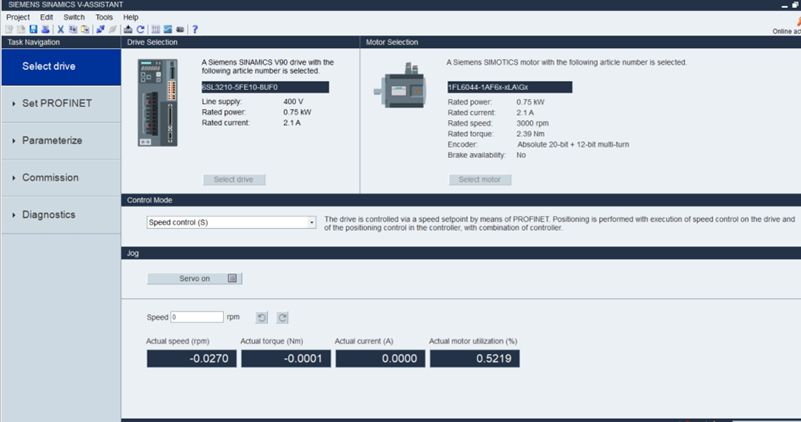Open the parameter list view icon
801x422 pixels.
click(156, 29)
